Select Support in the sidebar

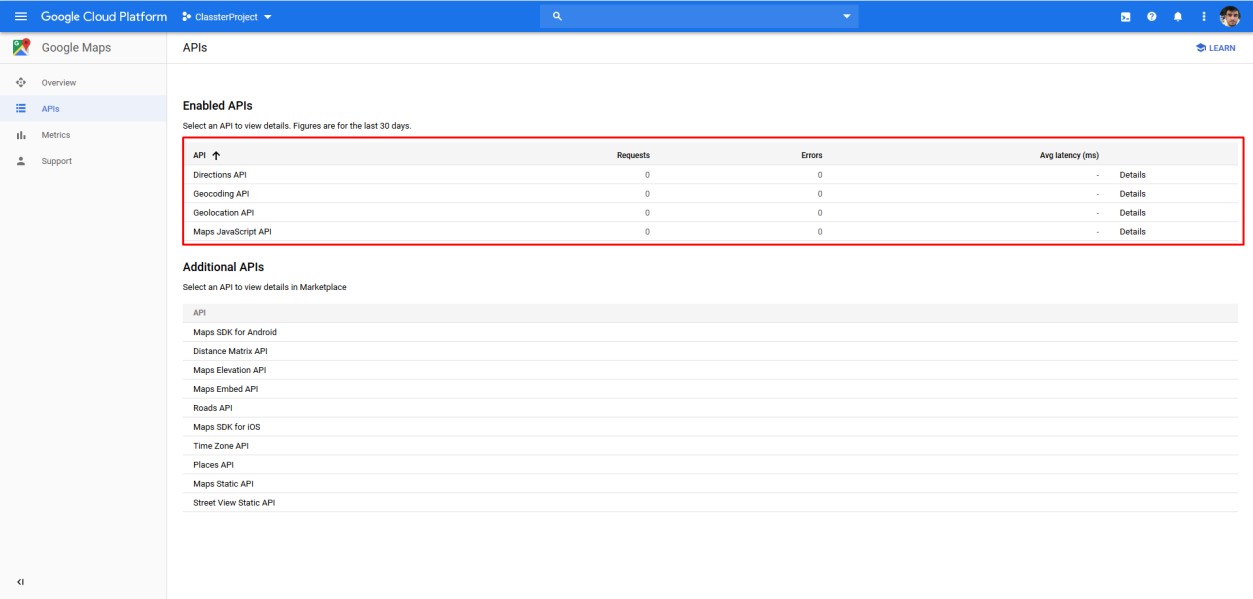click(x=56, y=161)
